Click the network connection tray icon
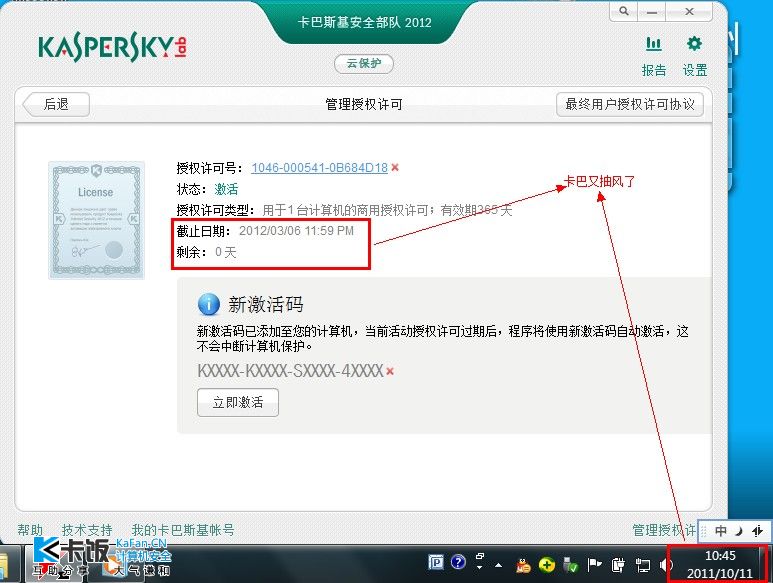773x583 pixels. click(642, 565)
